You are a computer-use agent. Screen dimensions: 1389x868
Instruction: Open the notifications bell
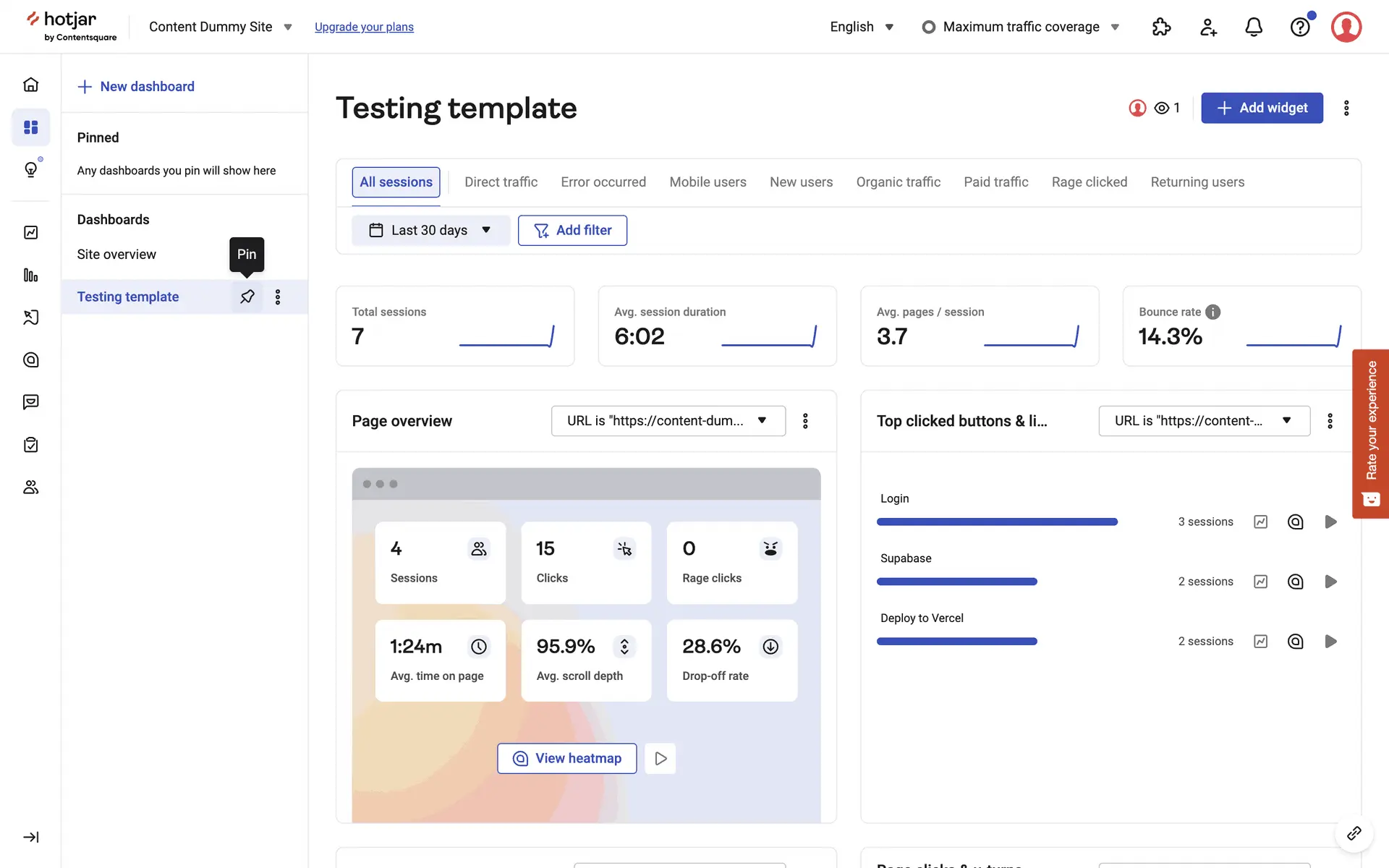click(x=1254, y=27)
